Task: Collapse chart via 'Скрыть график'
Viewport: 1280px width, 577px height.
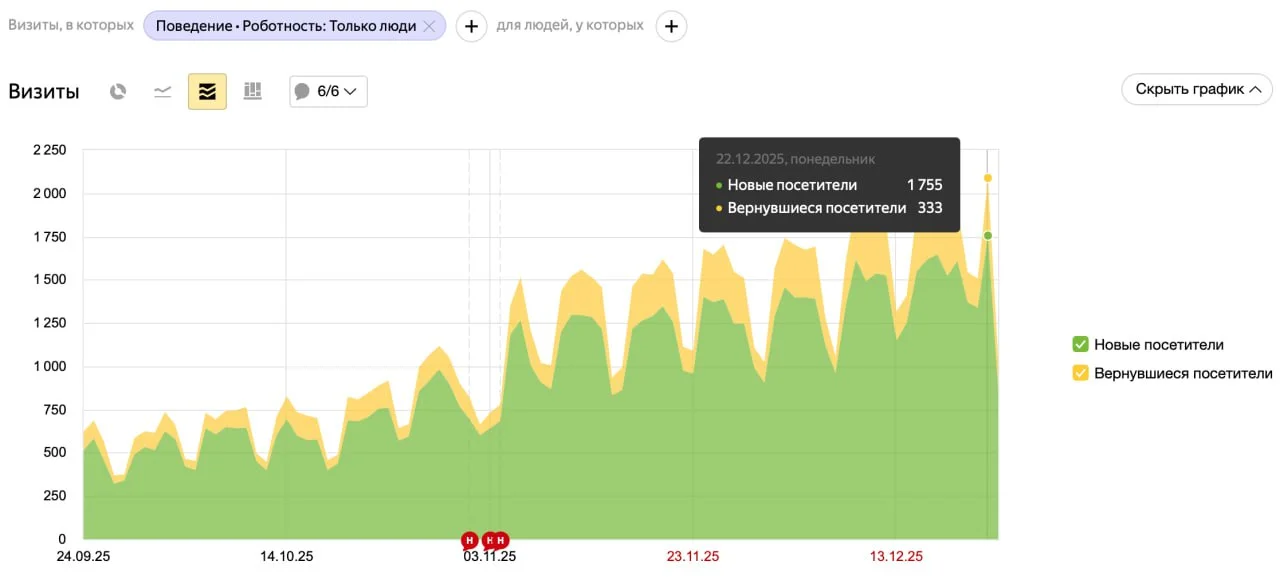Action: coord(1196,89)
